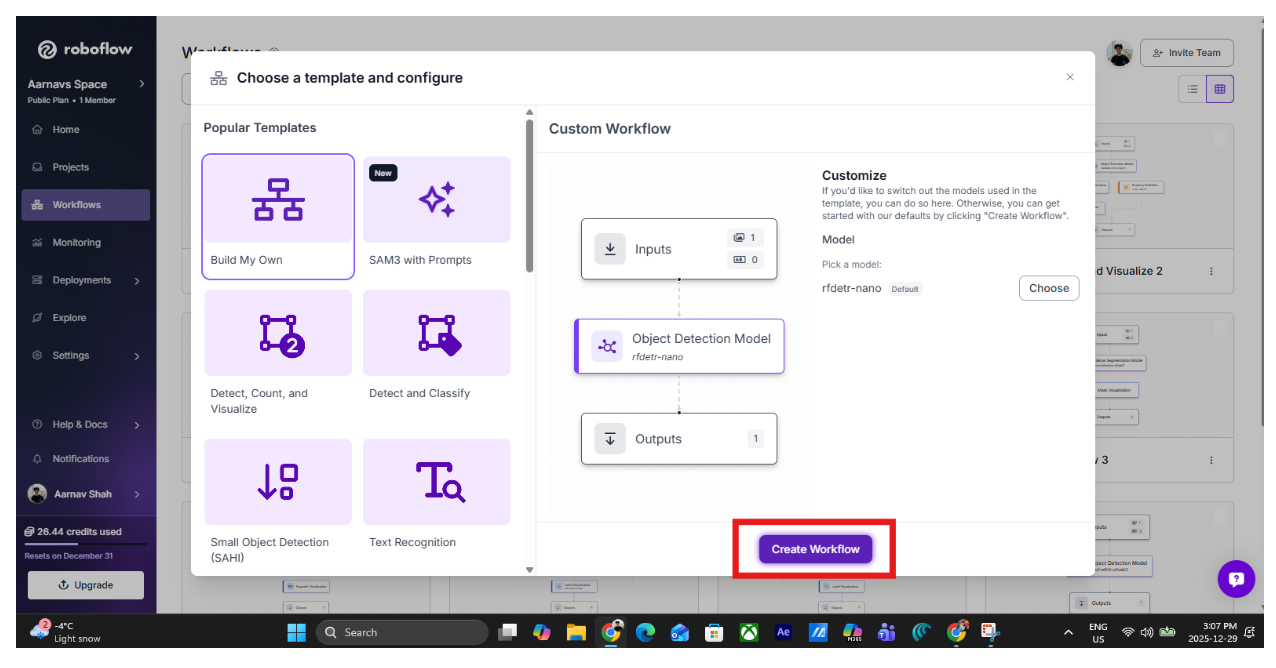Click the Roboflow logo in the sidebar
This screenshot has height=668, width=1276.
[x=84, y=49]
